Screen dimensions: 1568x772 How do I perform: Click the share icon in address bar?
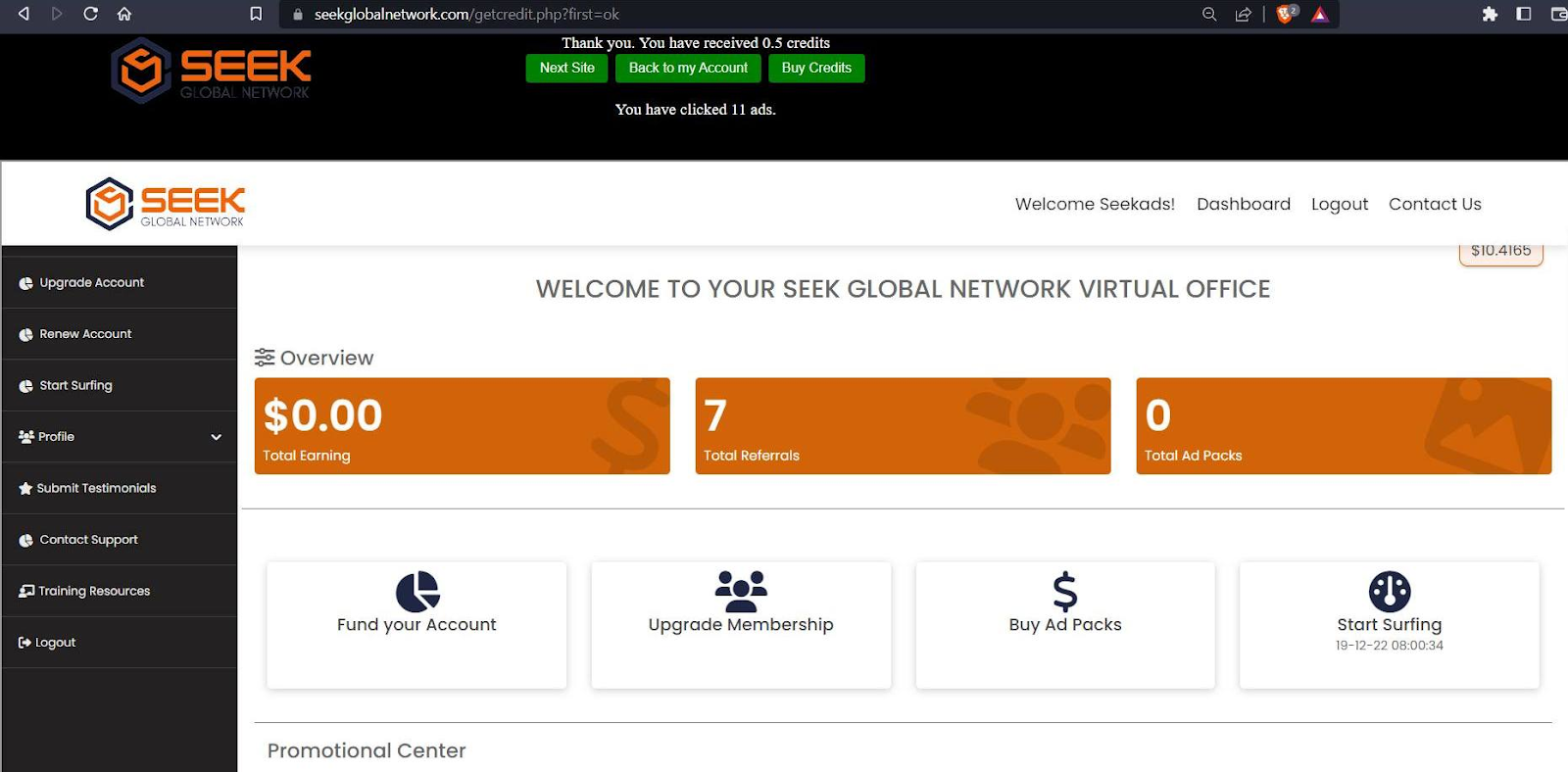(x=1243, y=14)
